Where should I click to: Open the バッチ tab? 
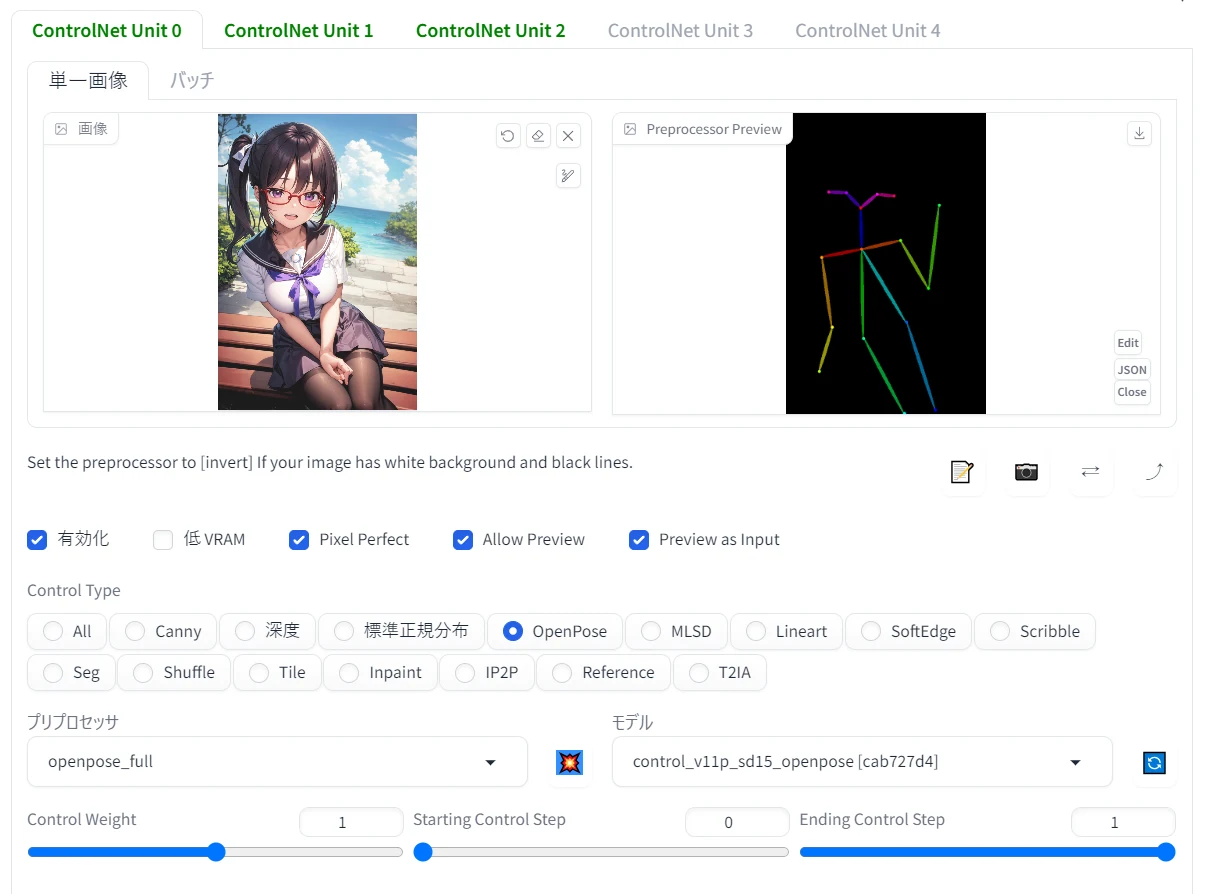coord(192,80)
